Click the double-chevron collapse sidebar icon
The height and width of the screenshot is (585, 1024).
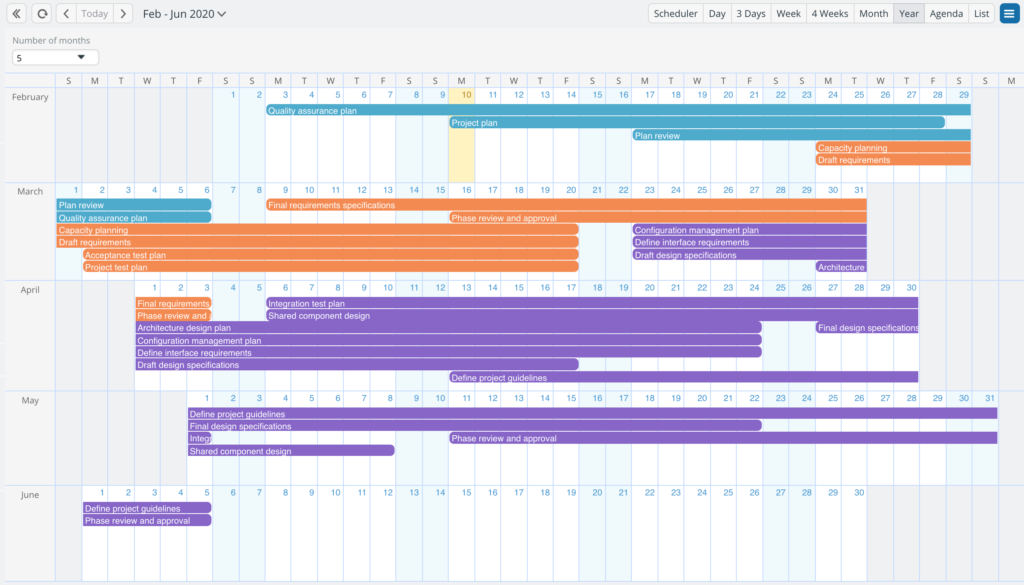[x=16, y=14]
